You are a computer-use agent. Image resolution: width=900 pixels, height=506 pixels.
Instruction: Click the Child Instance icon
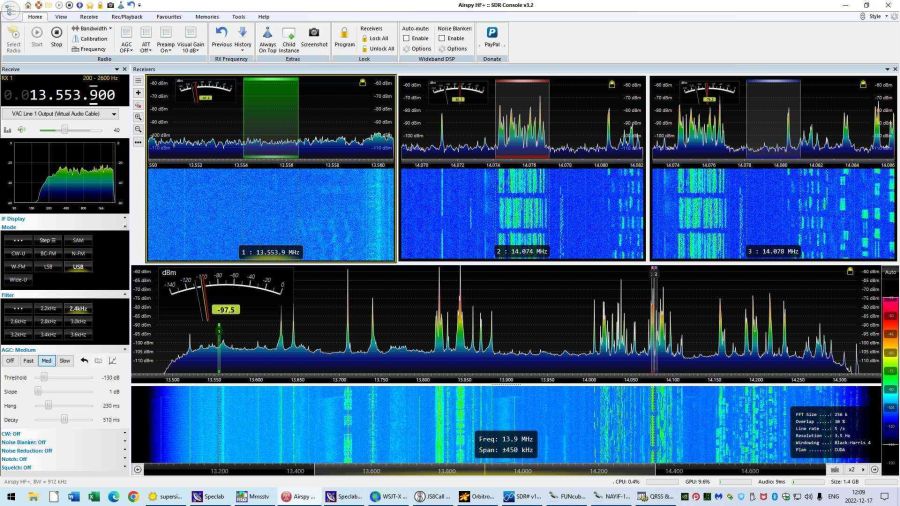(289, 37)
